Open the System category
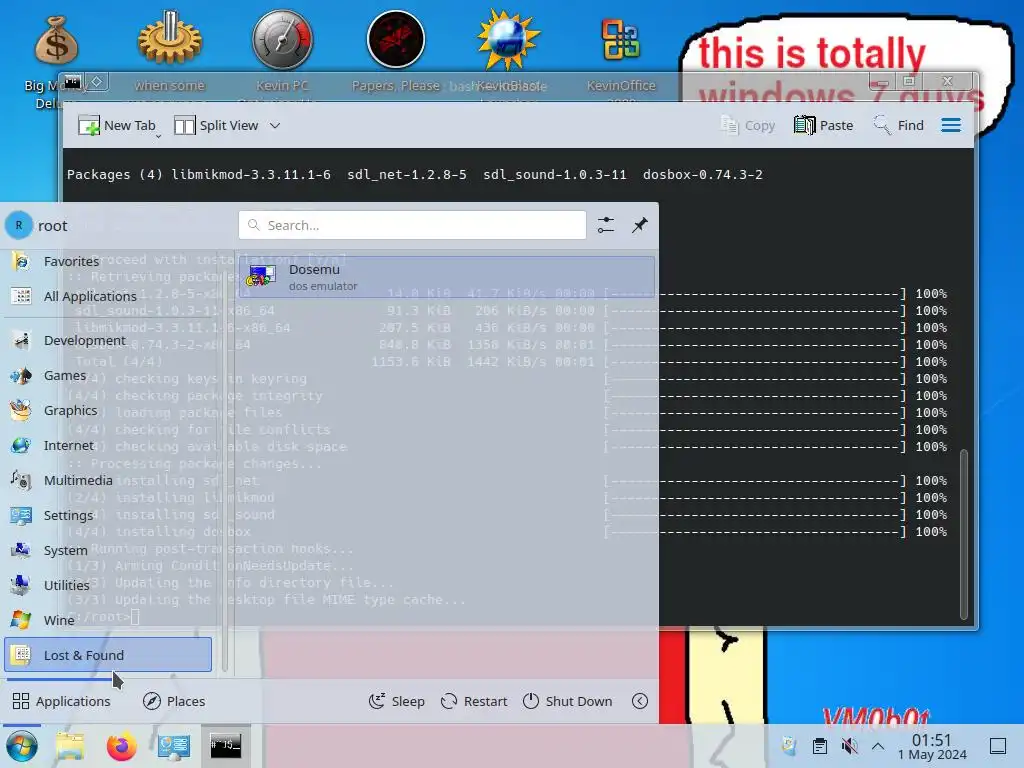 pyautogui.click(x=108, y=550)
